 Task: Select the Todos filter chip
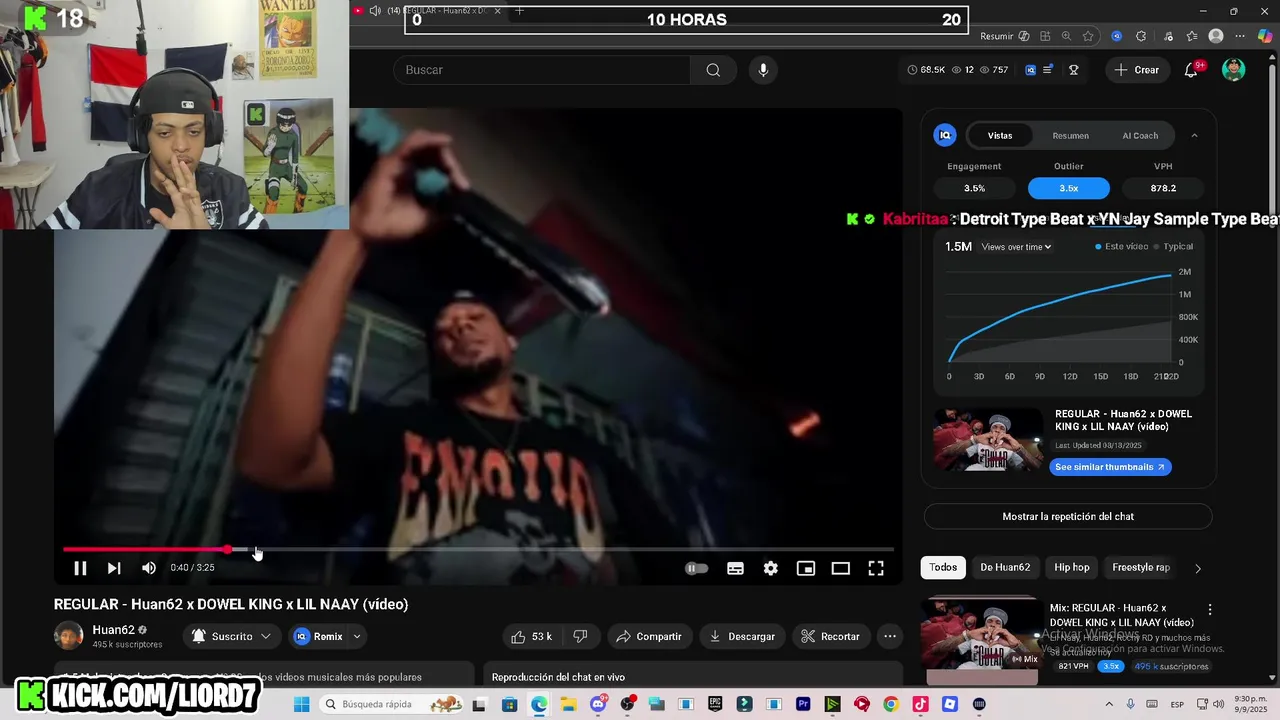[x=943, y=567]
